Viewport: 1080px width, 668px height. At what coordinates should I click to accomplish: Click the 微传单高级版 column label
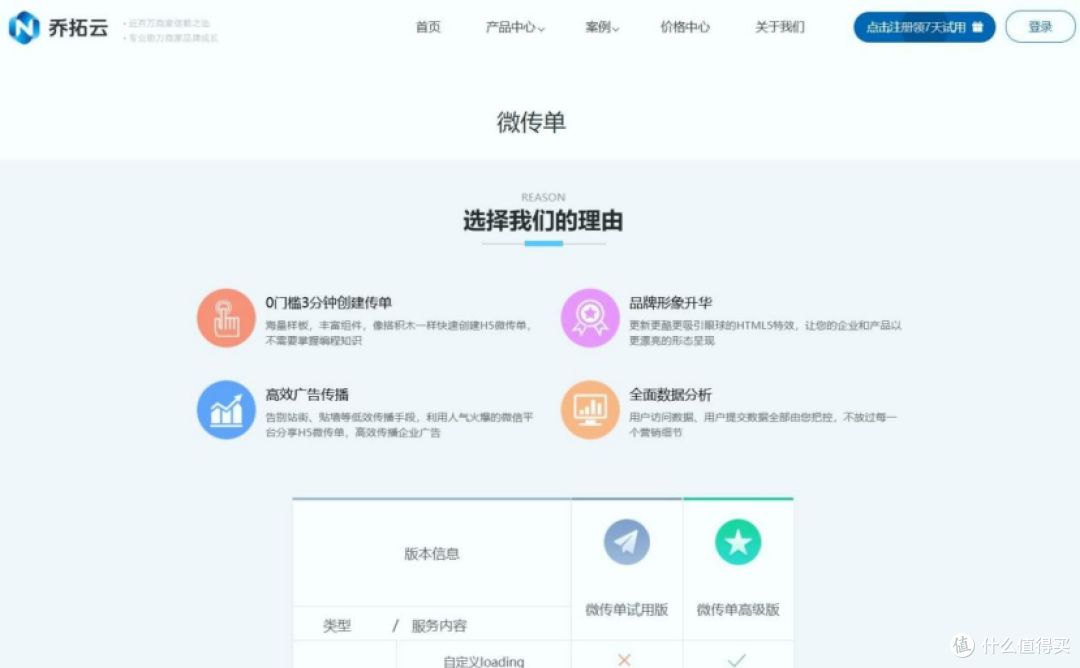[x=738, y=609]
